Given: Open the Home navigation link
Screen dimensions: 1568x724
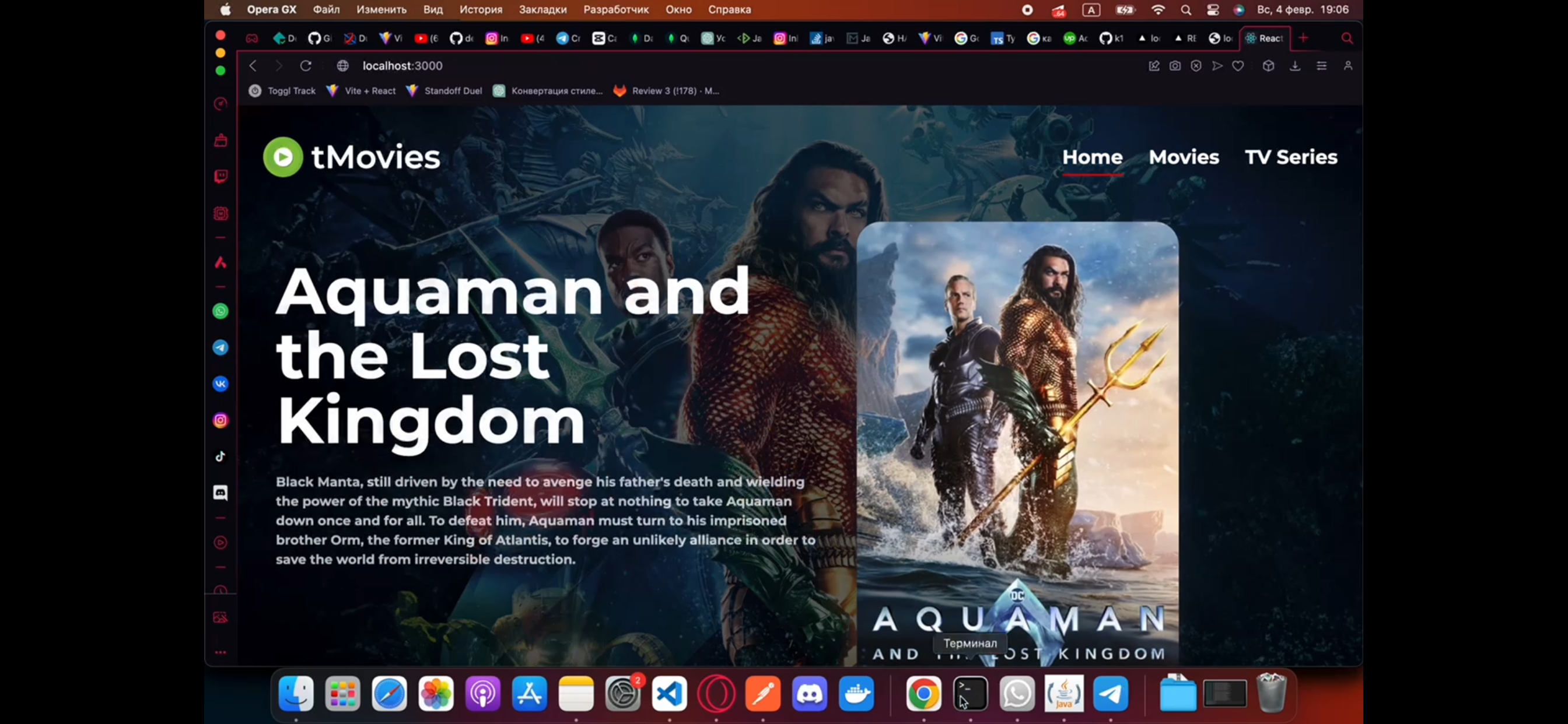Looking at the screenshot, I should [x=1092, y=157].
